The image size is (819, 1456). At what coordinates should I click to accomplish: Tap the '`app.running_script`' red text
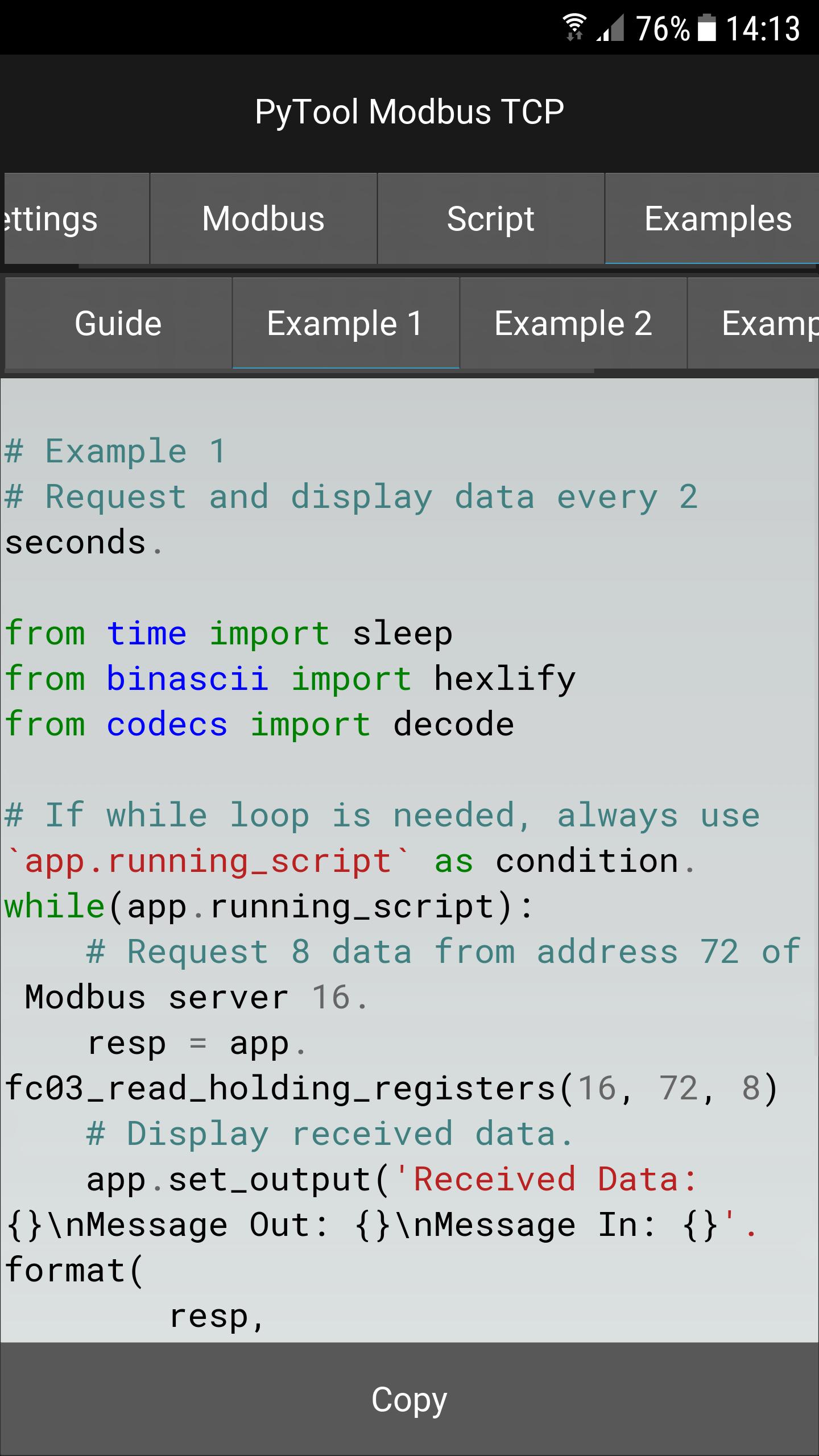[208, 861]
